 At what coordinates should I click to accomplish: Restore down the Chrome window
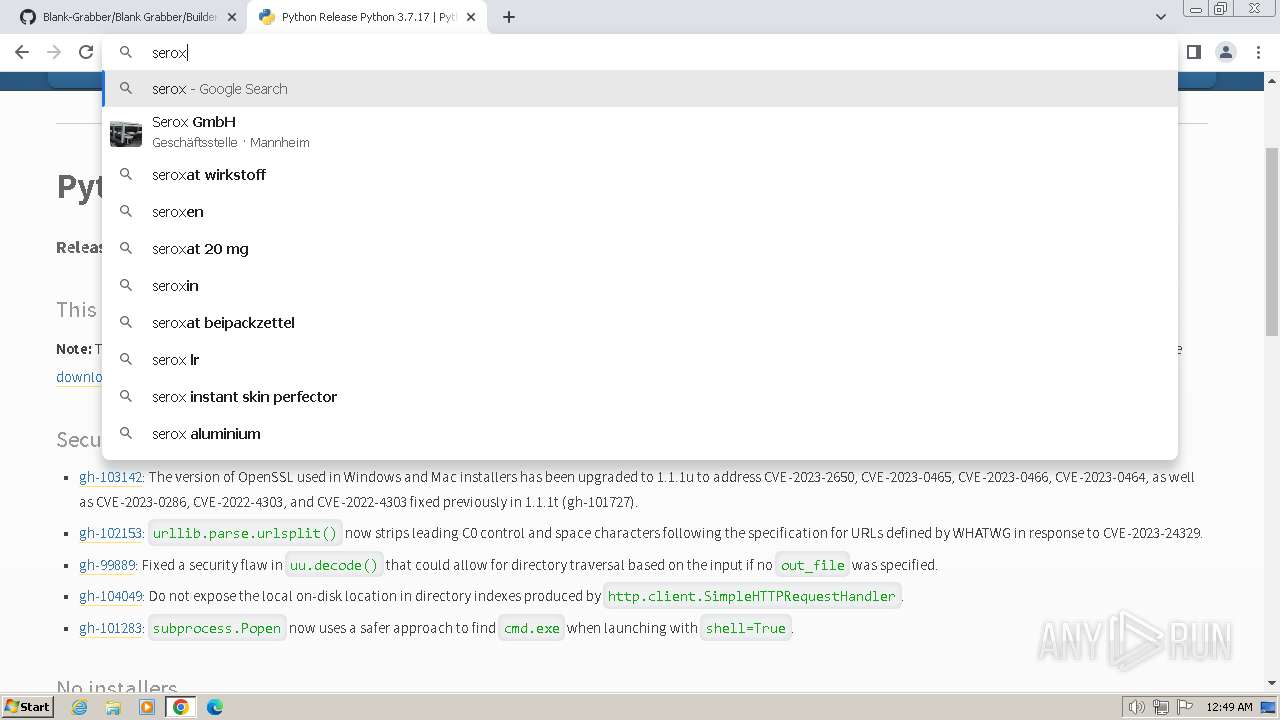[1221, 9]
